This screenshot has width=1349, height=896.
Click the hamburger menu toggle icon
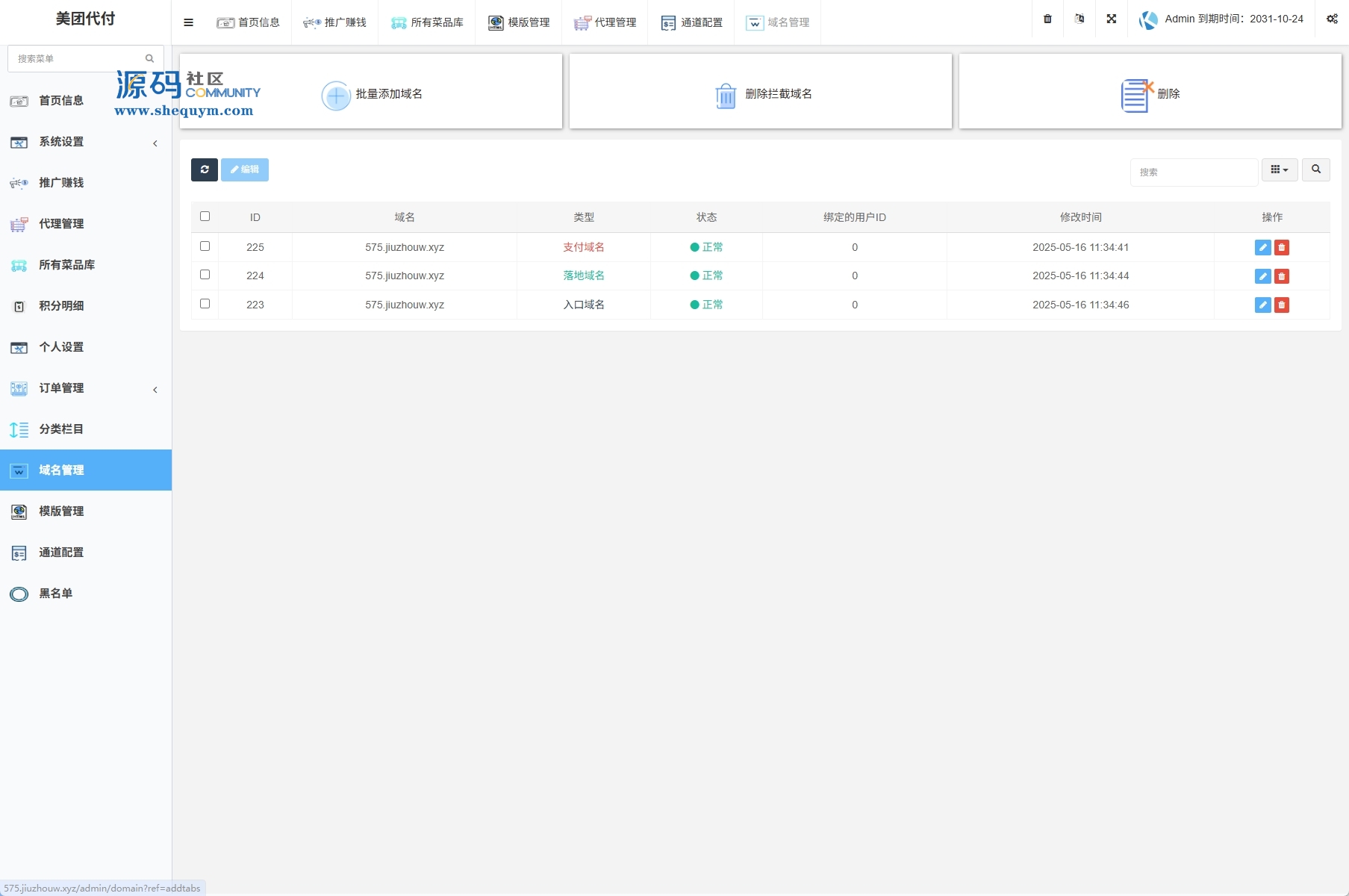188,22
